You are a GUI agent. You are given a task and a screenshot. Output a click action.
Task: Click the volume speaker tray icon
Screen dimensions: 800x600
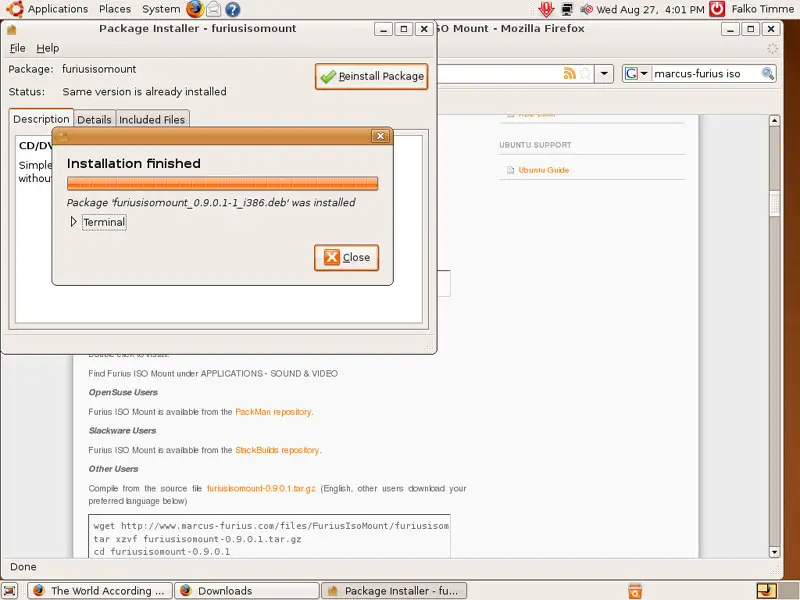[586, 9]
